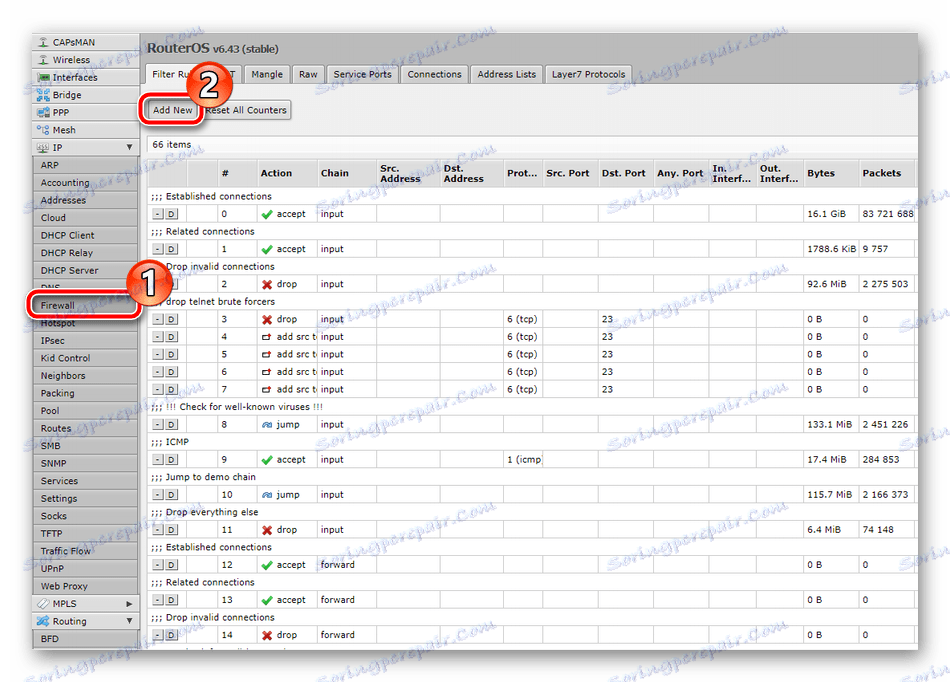Expand the MPLS submenu arrow
Image resolution: width=950 pixels, height=682 pixels.
129,604
